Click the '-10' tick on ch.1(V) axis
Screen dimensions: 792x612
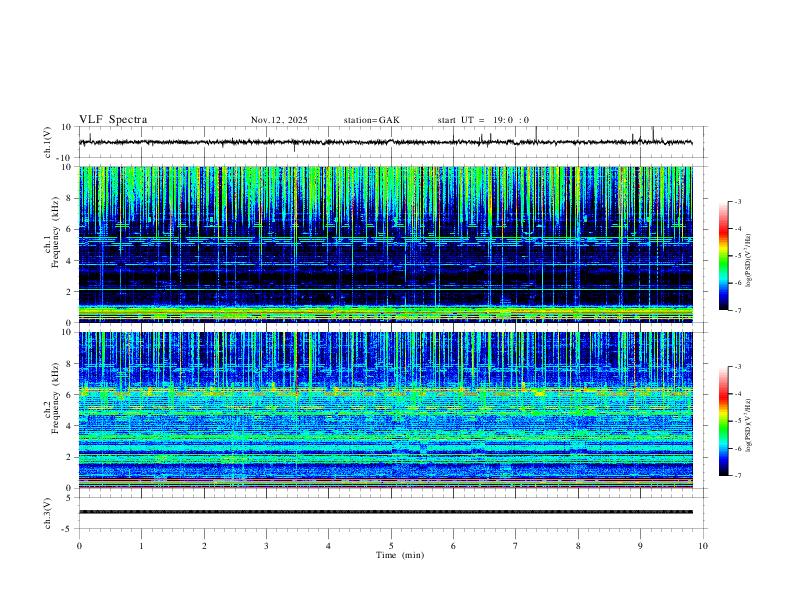[x=65, y=158]
